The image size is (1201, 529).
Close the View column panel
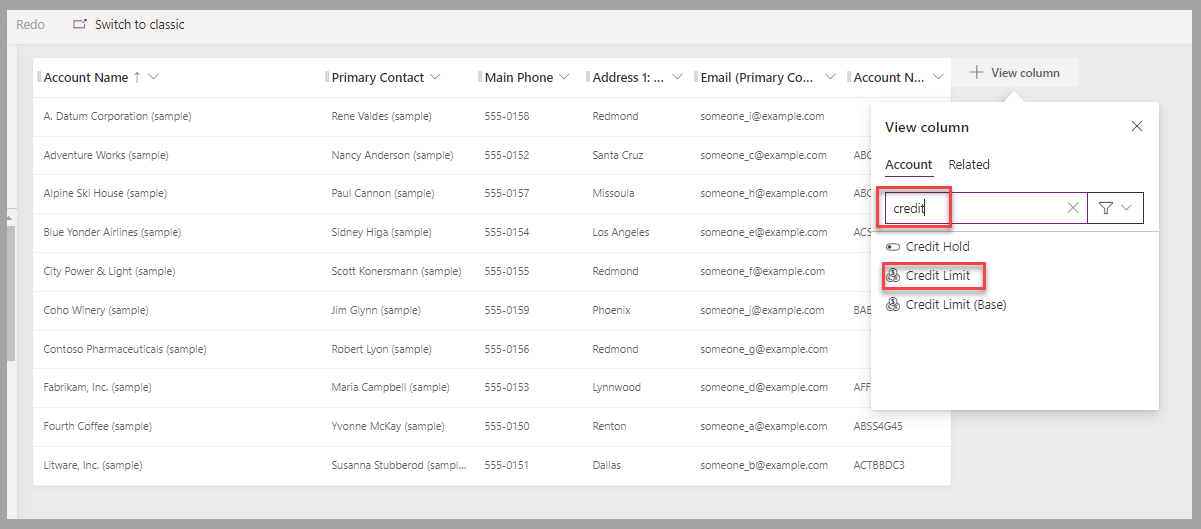[x=1136, y=126]
